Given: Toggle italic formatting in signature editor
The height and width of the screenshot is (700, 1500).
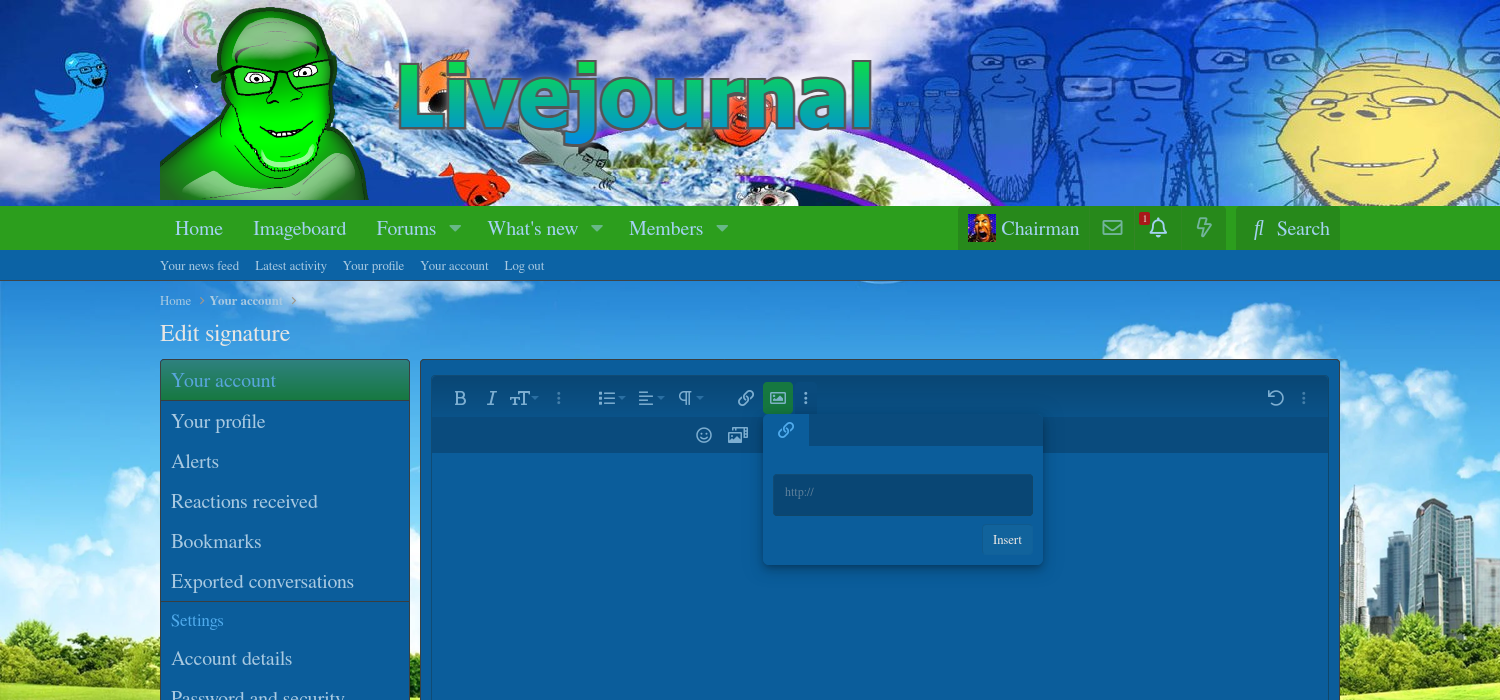Looking at the screenshot, I should click(491, 398).
